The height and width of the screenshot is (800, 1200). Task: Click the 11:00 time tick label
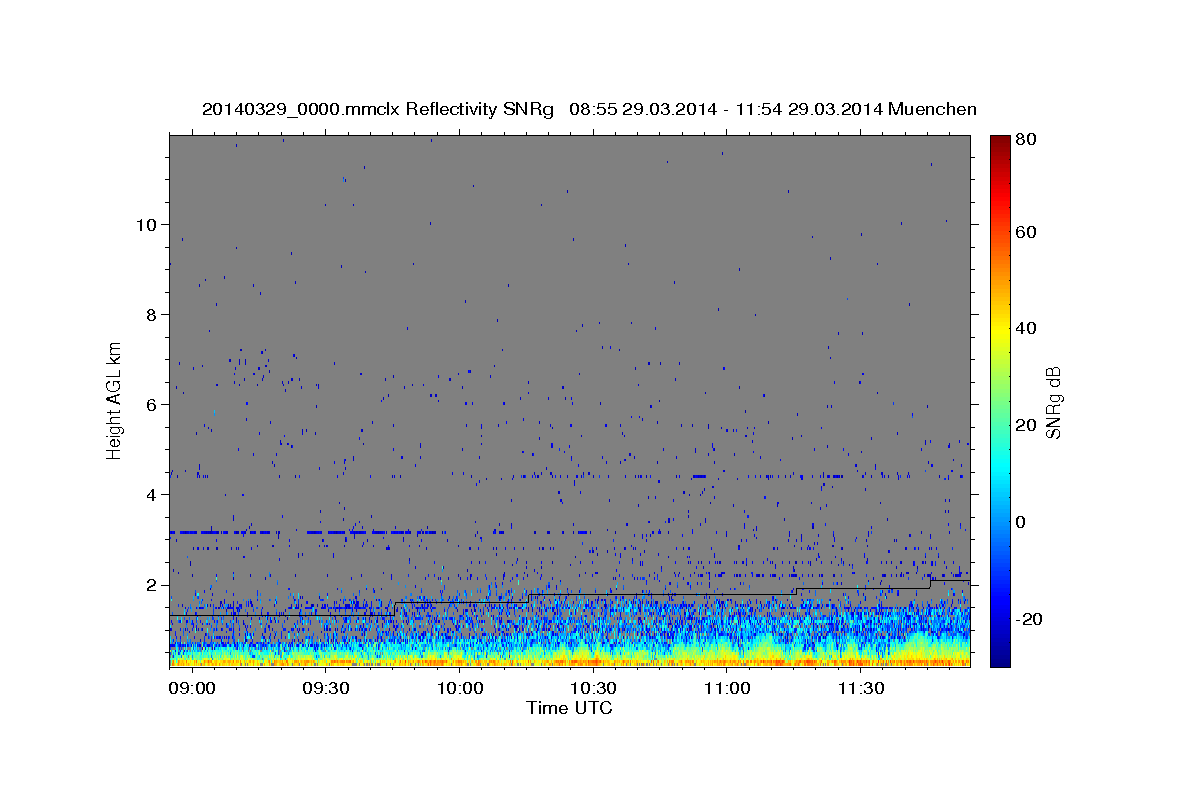[x=727, y=688]
